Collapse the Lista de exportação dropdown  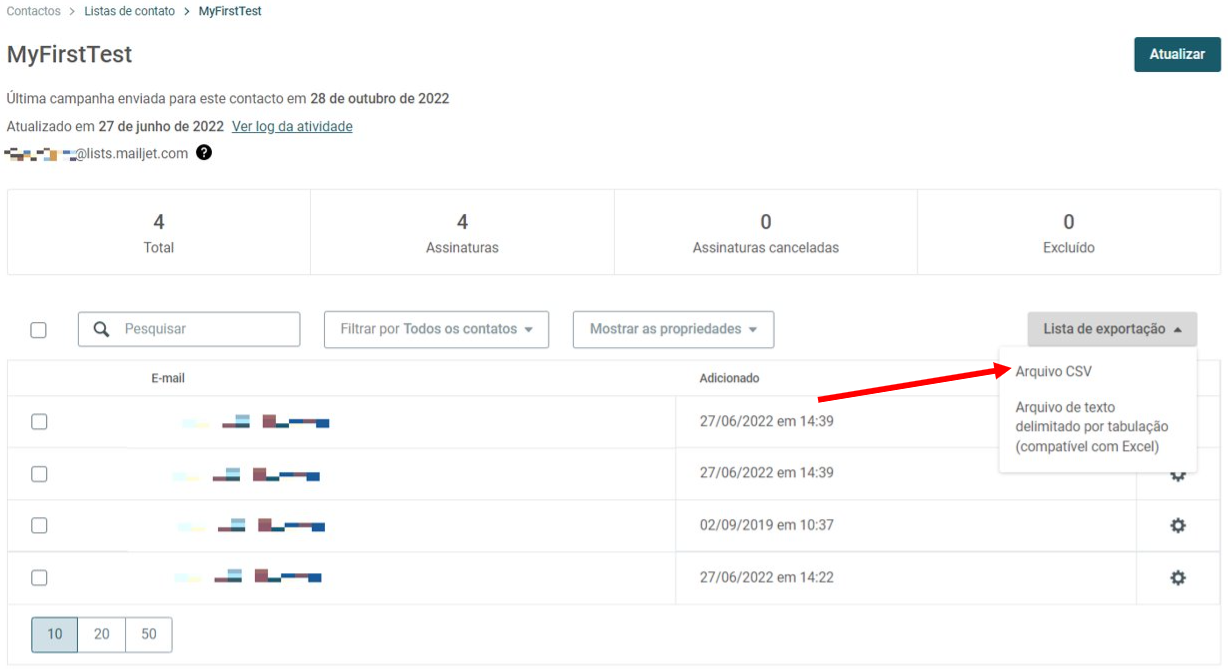1112,329
